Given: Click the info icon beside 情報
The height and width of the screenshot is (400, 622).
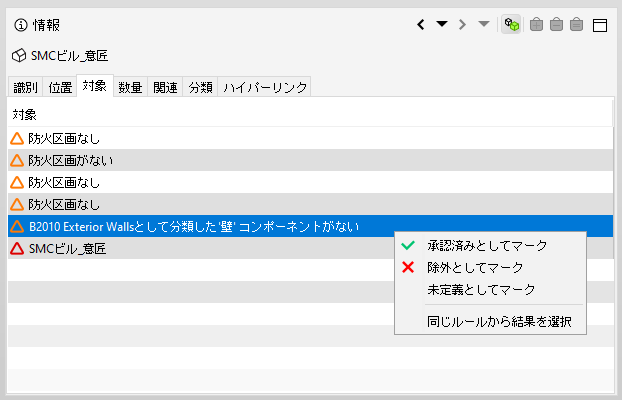Looking at the screenshot, I should click(21, 25).
